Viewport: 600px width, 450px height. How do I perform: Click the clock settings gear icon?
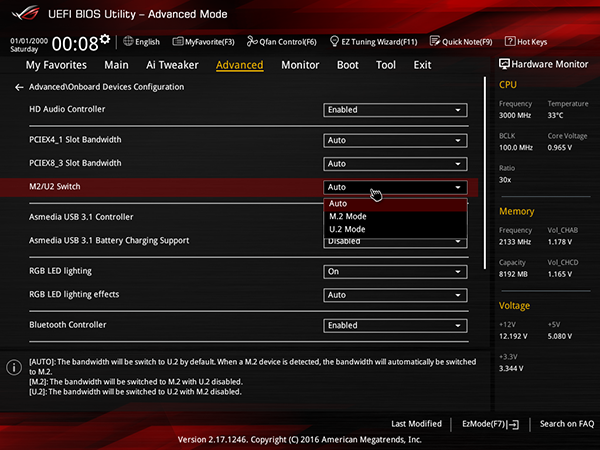[105, 39]
